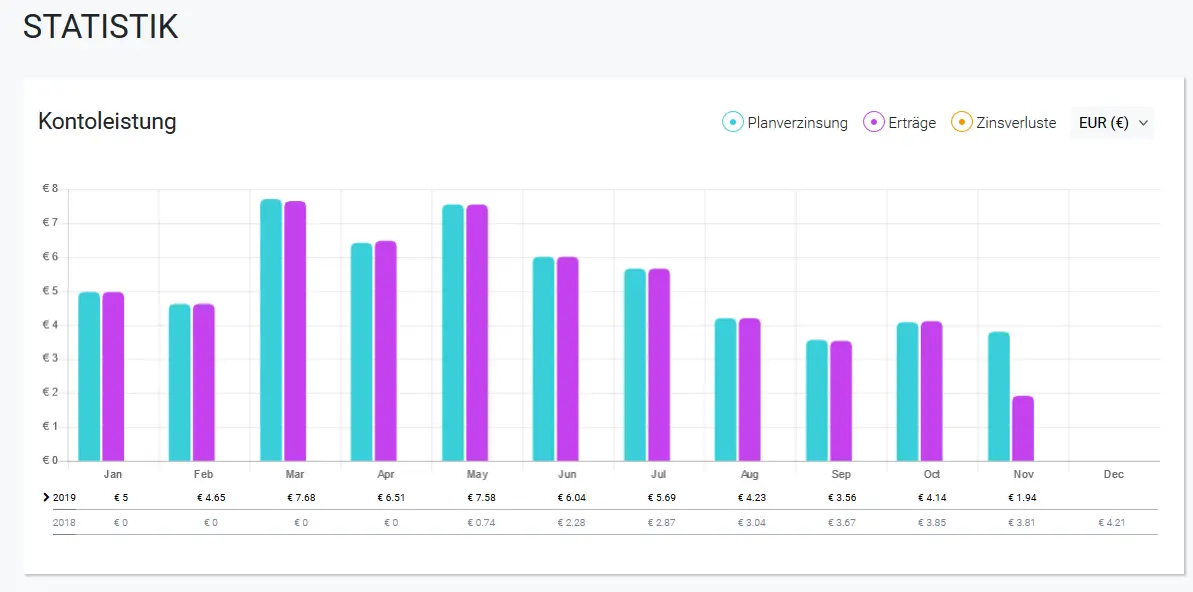Click the € 7.68 March 2019 value
This screenshot has width=1193, height=592.
[x=301, y=498]
